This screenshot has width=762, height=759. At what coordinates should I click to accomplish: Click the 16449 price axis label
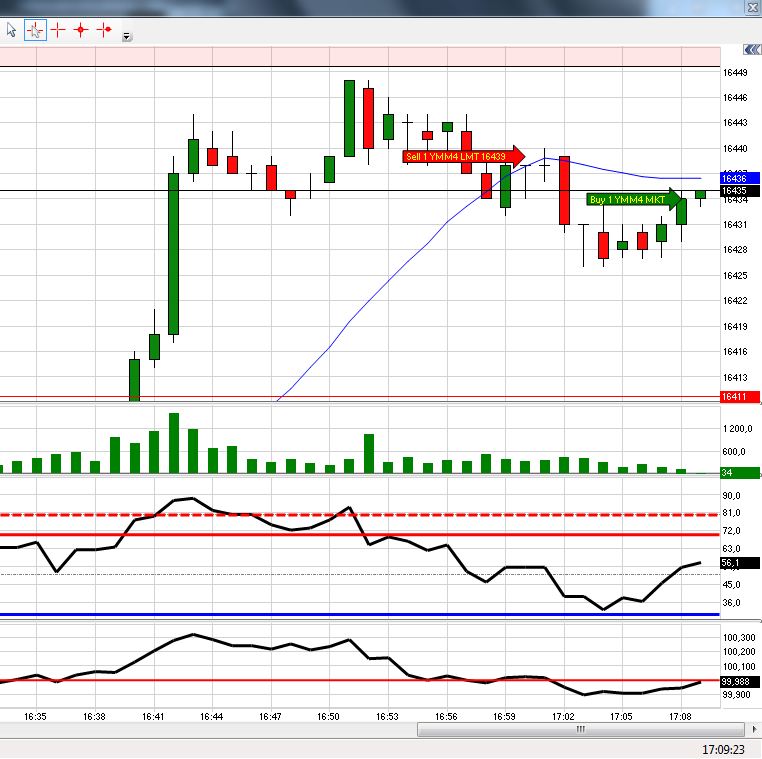(x=735, y=73)
